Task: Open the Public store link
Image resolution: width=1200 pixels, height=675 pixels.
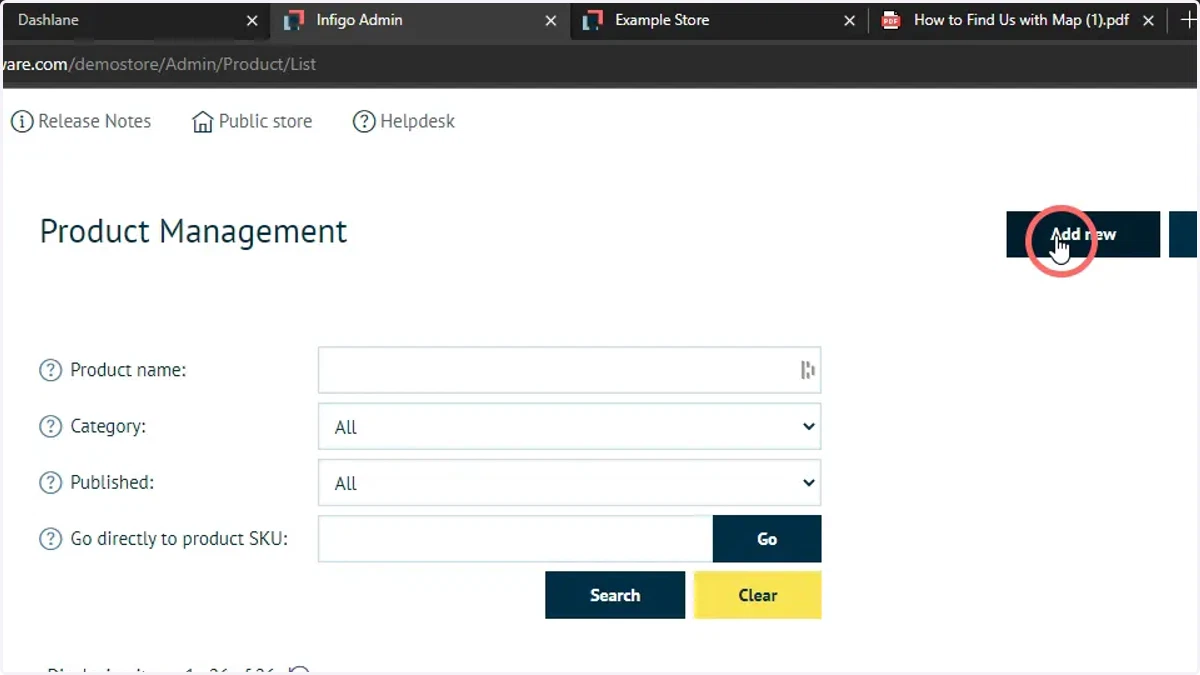Action: [265, 121]
